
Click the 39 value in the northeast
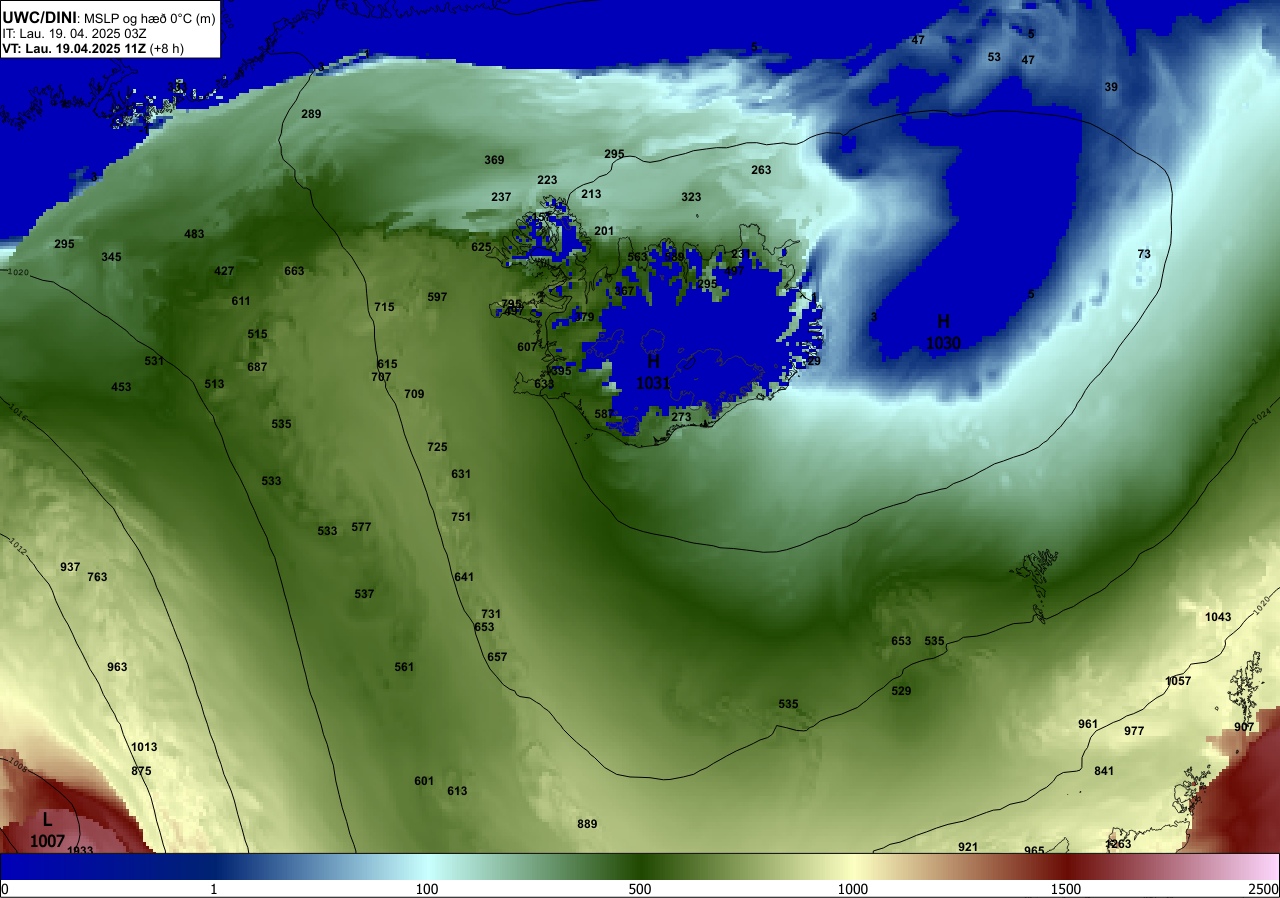coord(1111,87)
